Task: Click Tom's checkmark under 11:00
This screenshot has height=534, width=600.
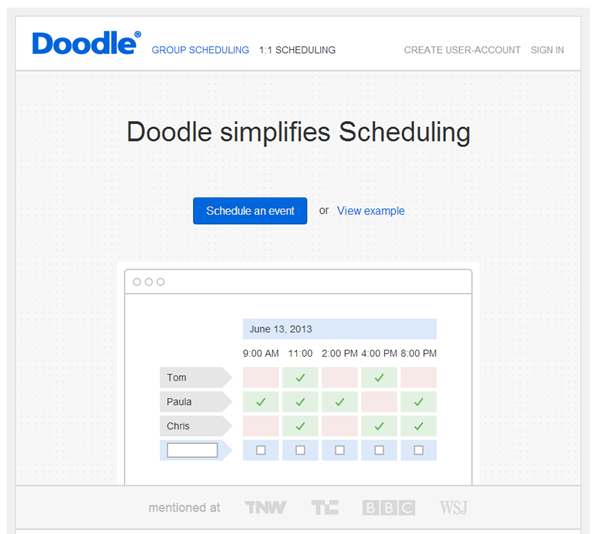Action: [300, 378]
